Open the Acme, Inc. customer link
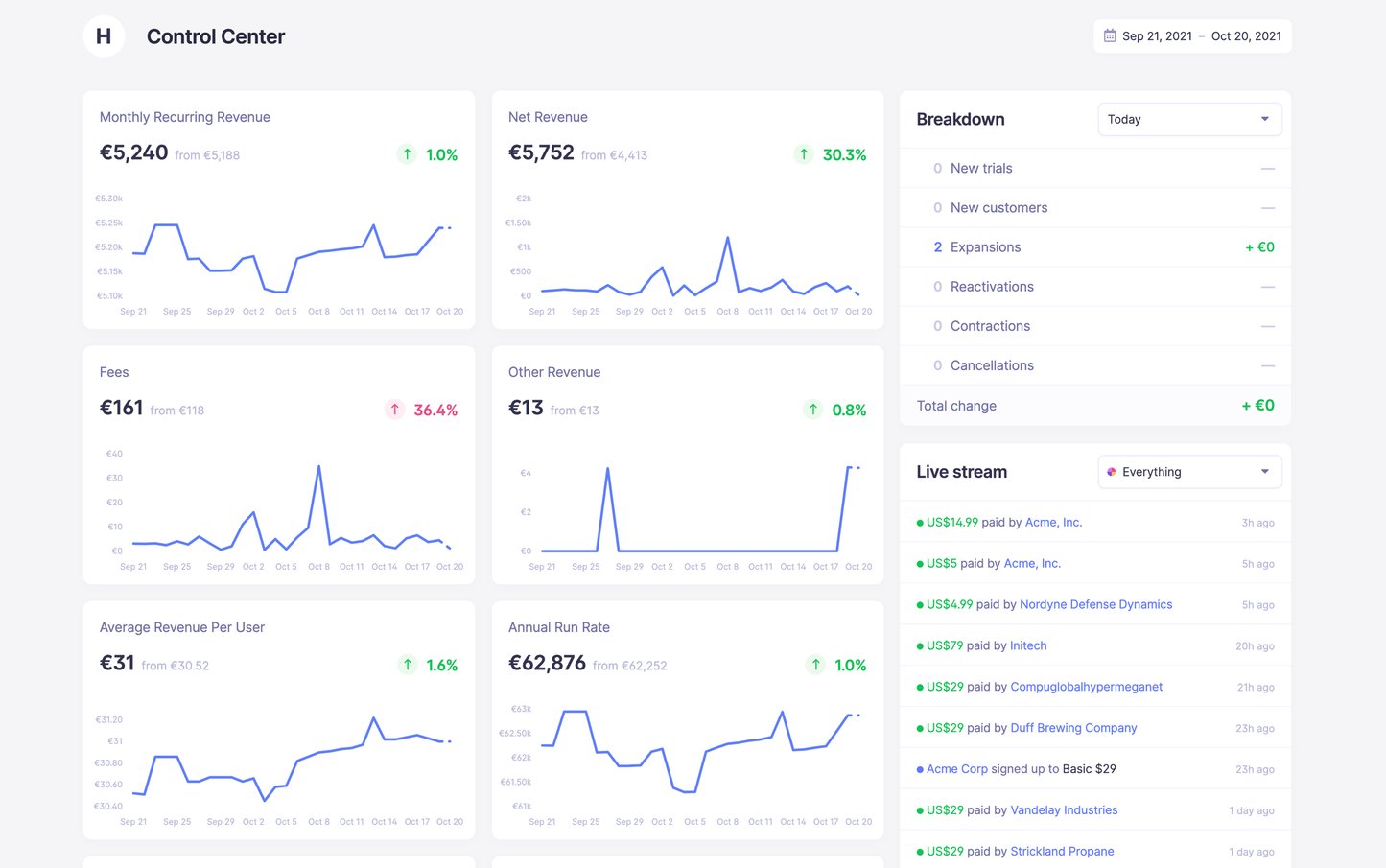Image resolution: width=1386 pixels, height=868 pixels. [1053, 522]
